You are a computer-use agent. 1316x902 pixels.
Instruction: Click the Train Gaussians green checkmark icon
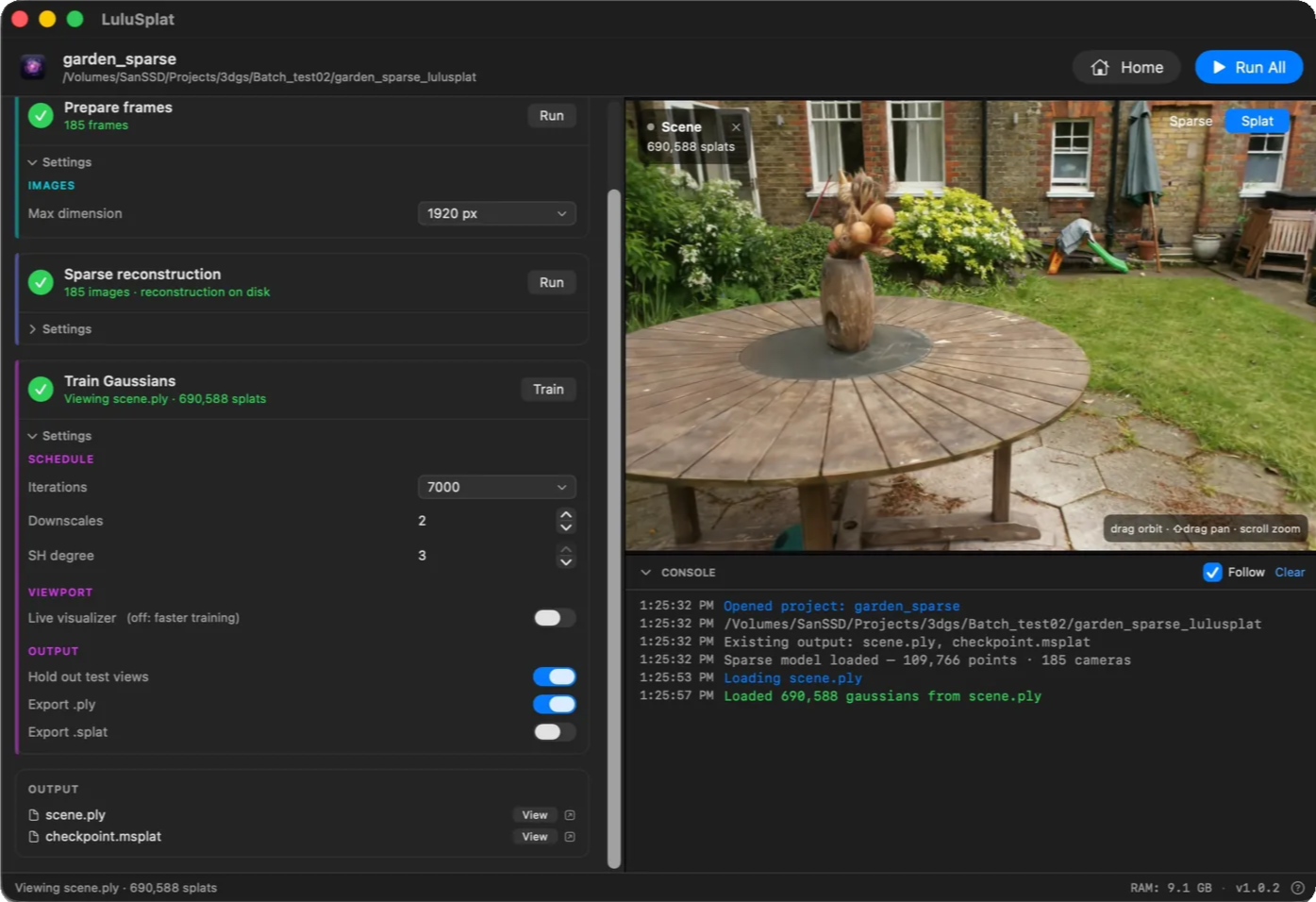41,389
